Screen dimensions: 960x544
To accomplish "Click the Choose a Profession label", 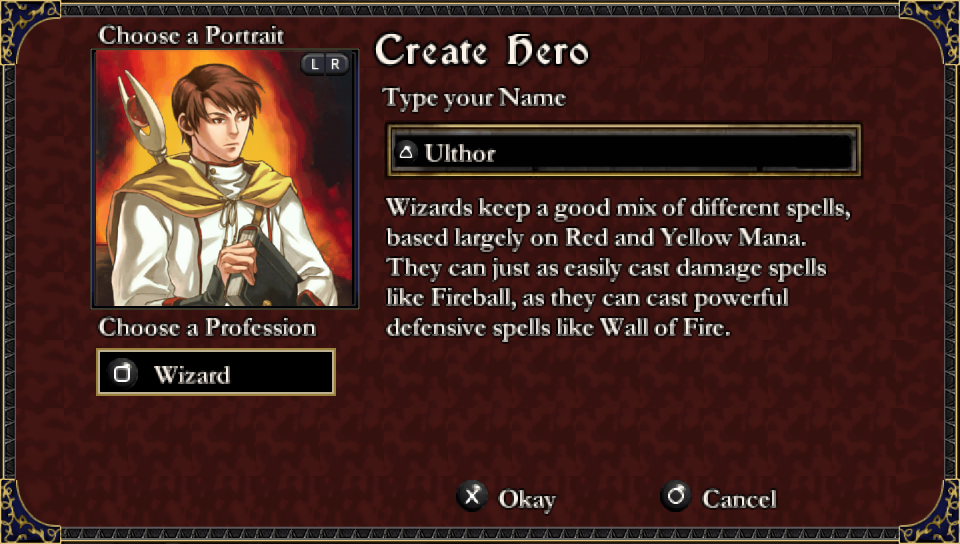I will tap(207, 327).
